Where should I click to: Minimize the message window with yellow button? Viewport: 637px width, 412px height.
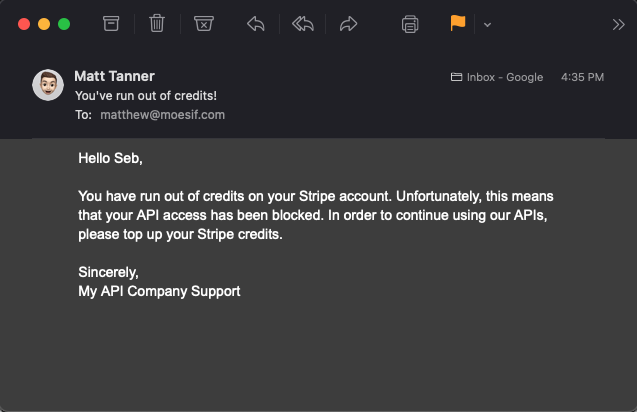tap(44, 24)
